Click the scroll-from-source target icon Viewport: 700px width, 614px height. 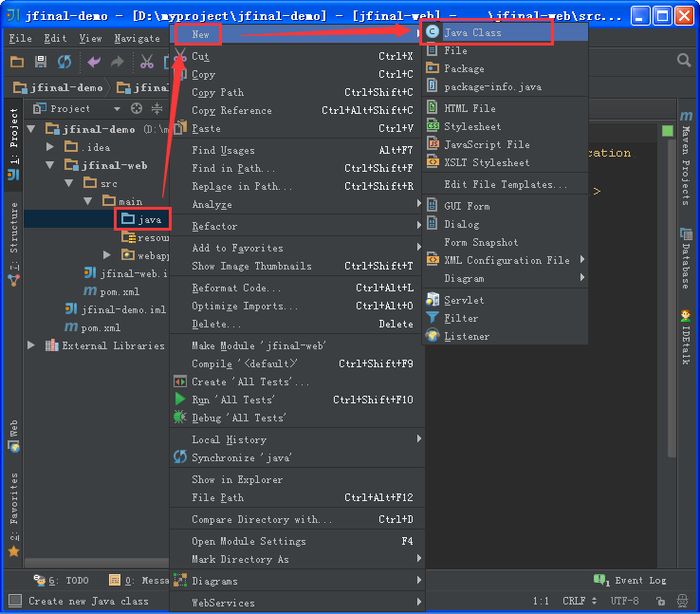[136, 109]
